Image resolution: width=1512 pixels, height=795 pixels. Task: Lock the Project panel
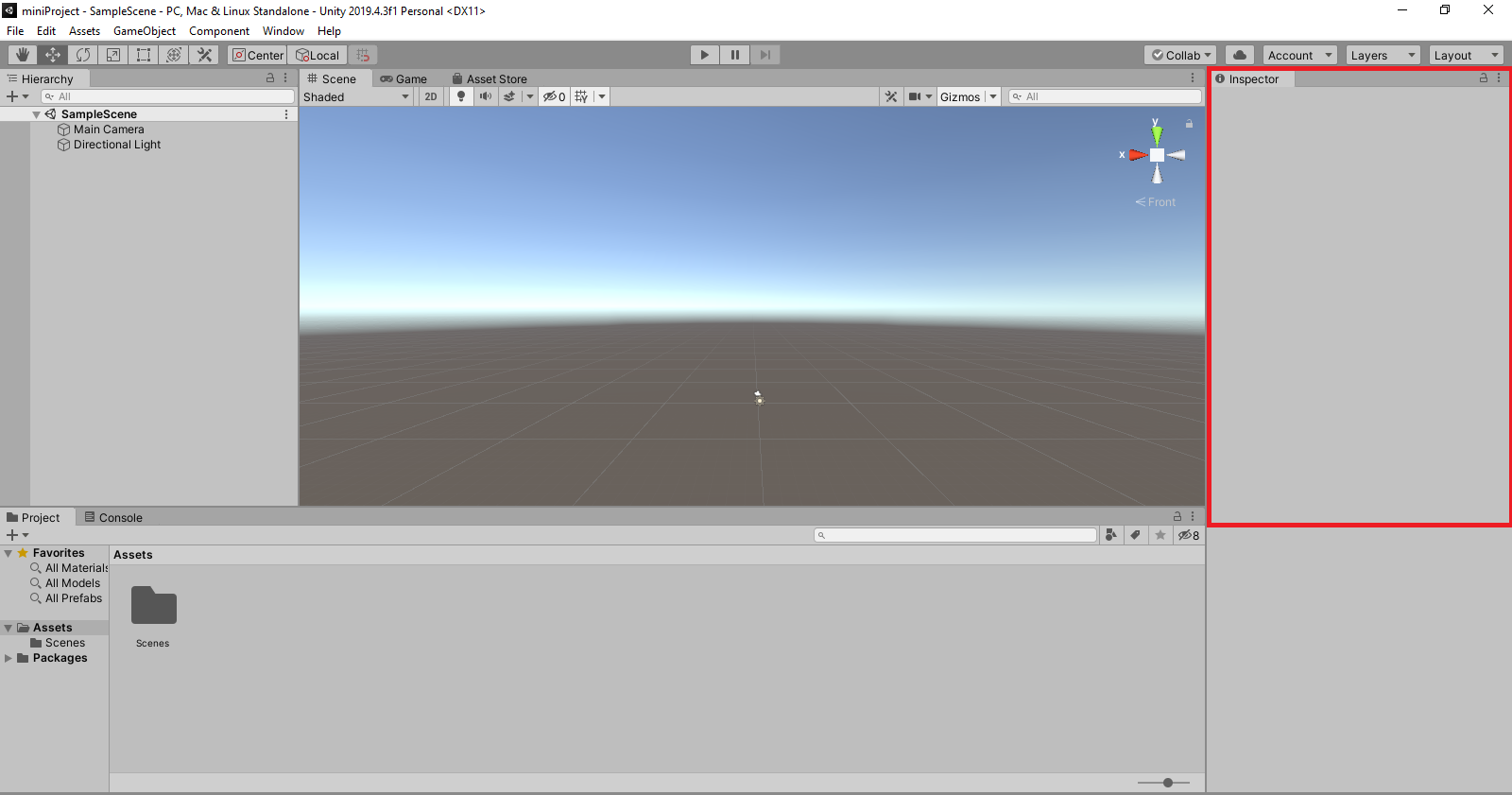(1177, 516)
